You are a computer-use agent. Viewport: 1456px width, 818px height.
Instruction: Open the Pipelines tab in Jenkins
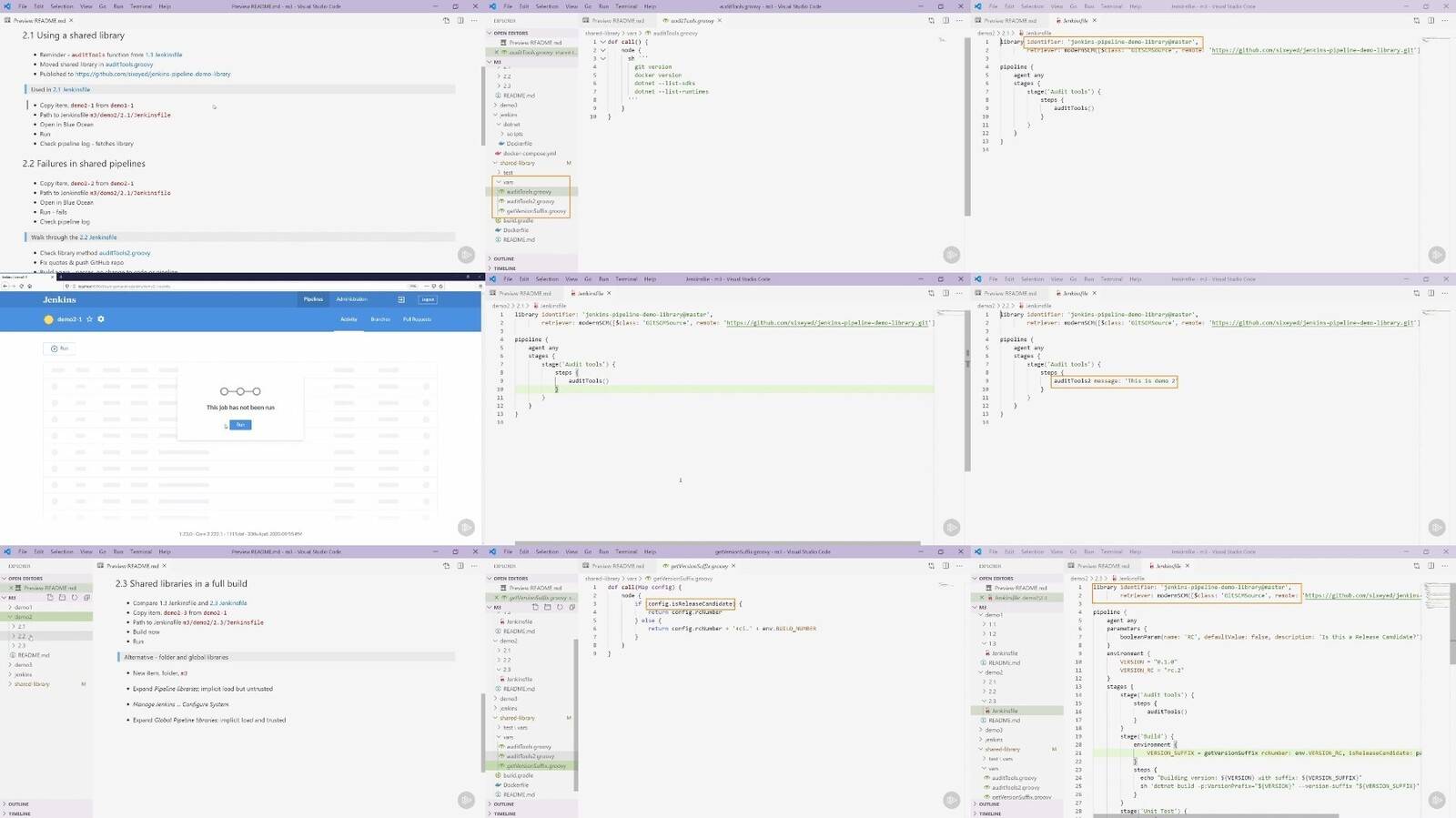(313, 299)
